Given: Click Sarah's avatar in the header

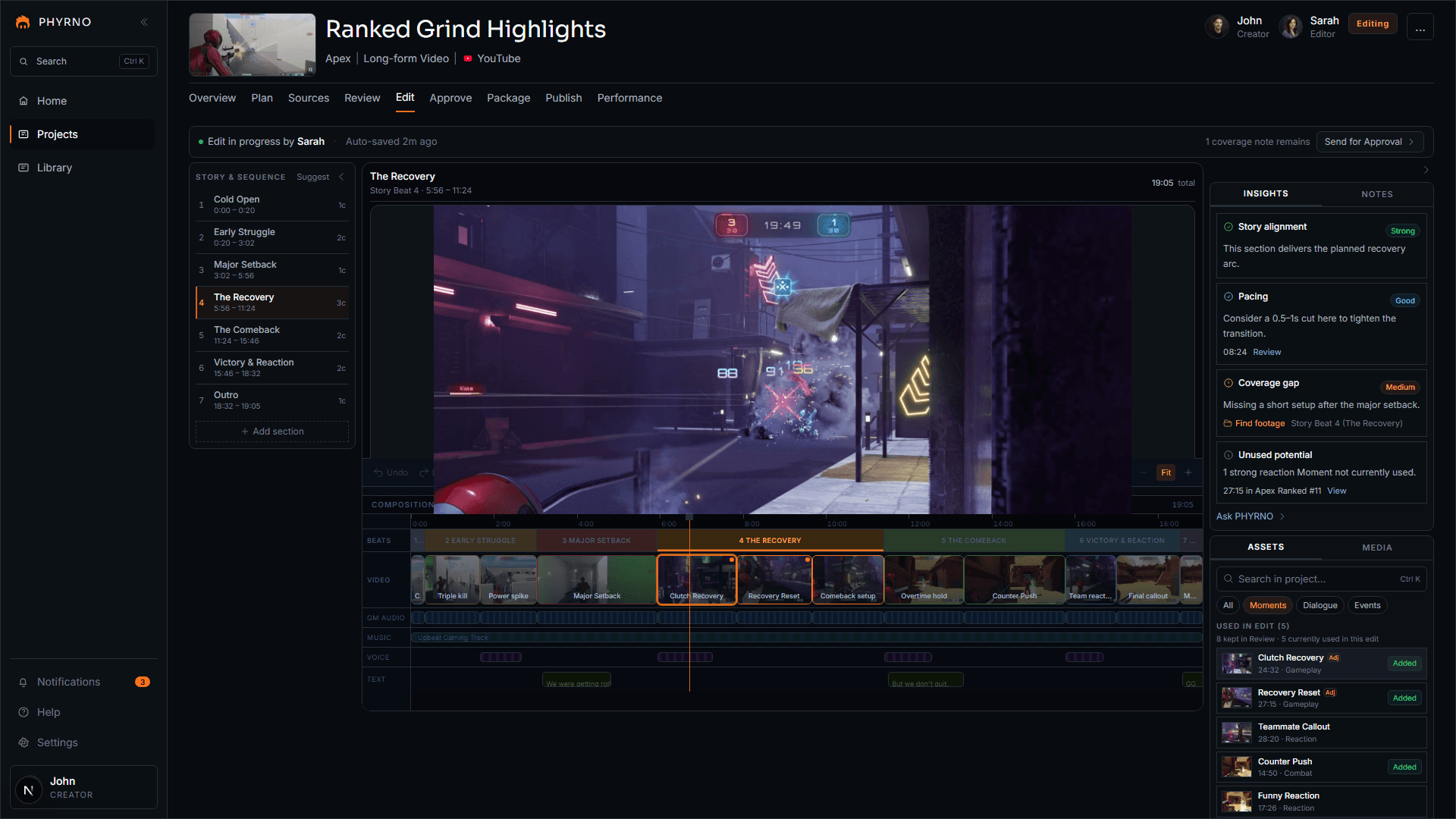Looking at the screenshot, I should [x=1291, y=27].
